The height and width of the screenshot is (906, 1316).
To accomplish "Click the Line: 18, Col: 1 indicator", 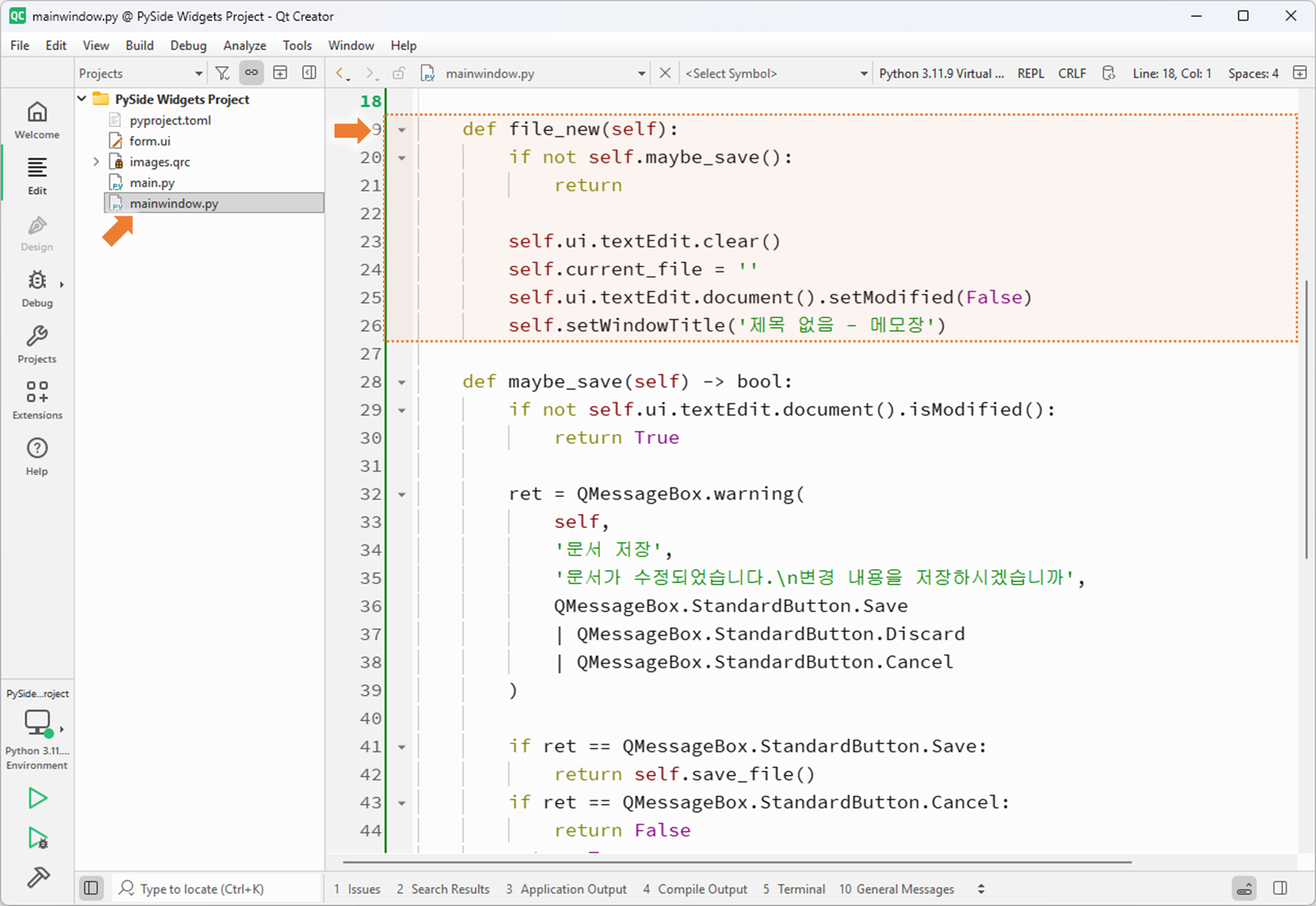I will 1172,74.
